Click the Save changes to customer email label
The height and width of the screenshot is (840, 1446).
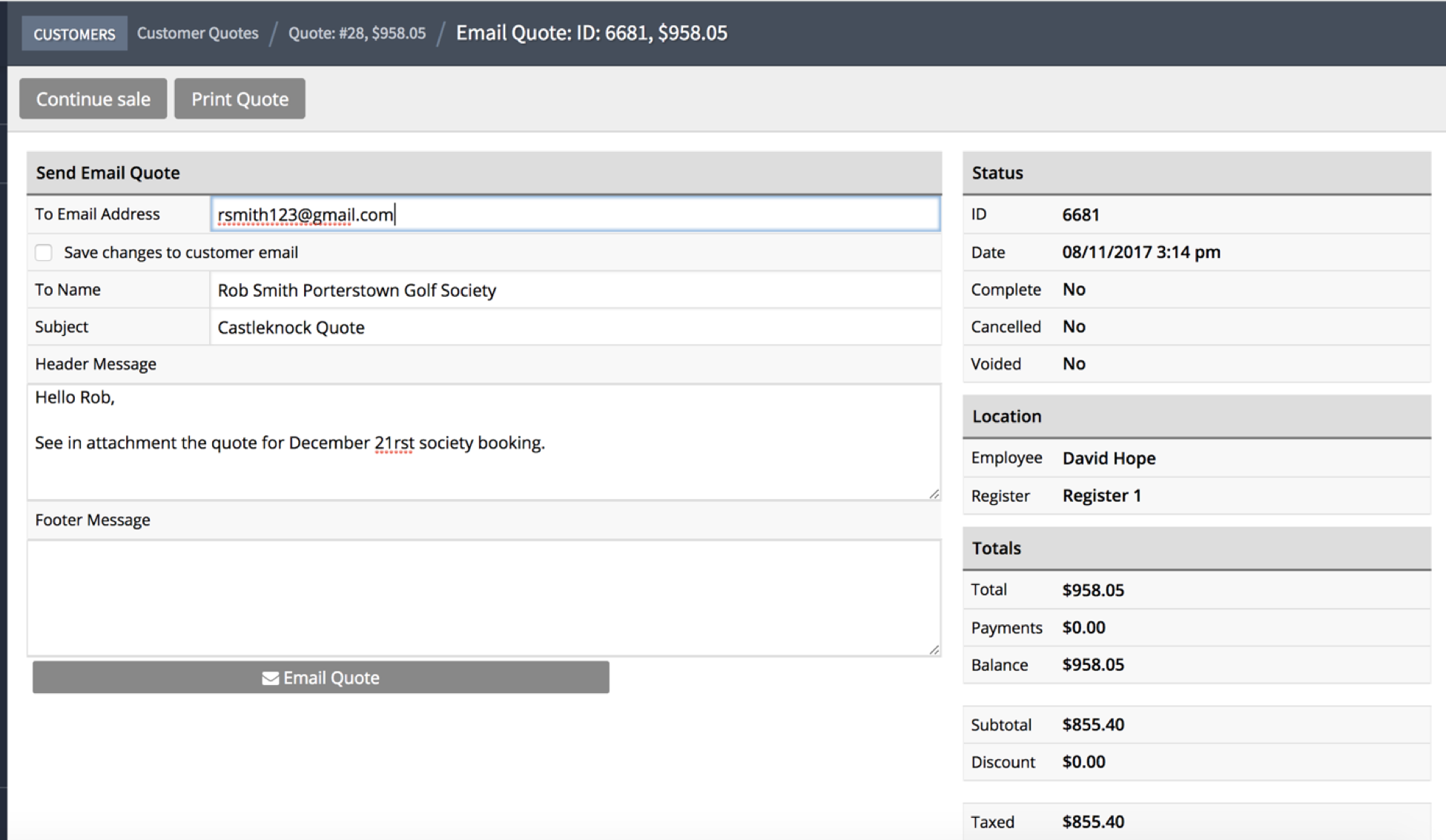point(181,253)
